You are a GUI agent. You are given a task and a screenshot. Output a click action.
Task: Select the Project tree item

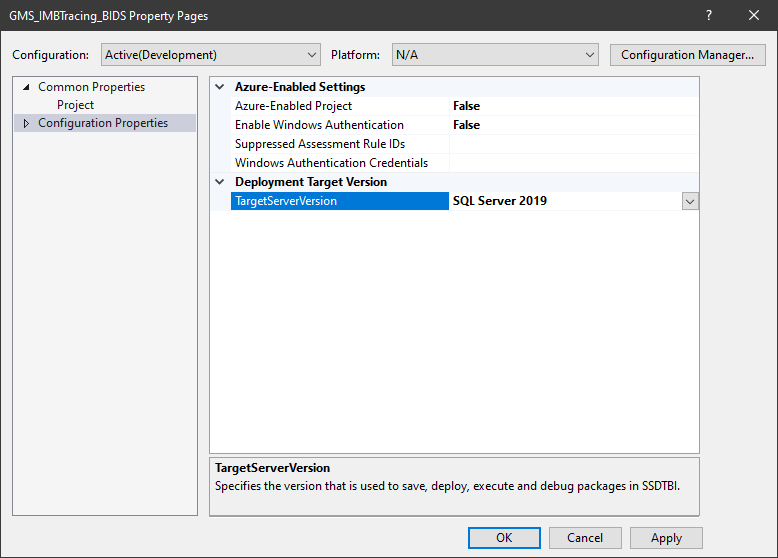[75, 105]
